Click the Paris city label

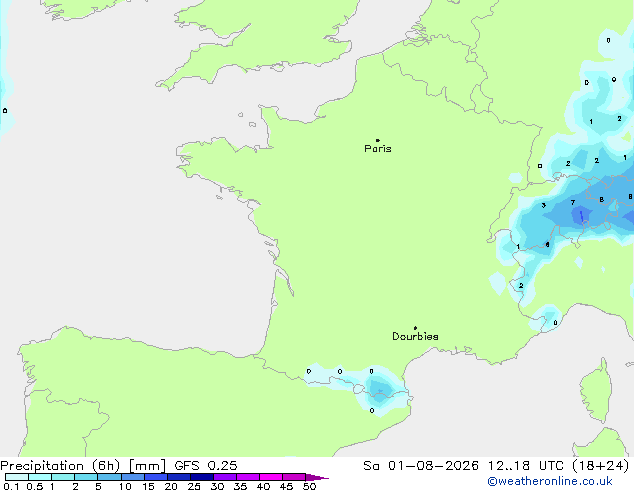point(378,149)
